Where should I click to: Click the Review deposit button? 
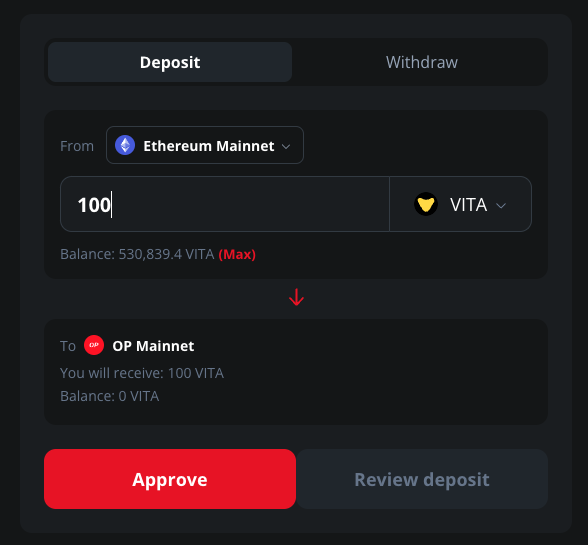coord(422,479)
